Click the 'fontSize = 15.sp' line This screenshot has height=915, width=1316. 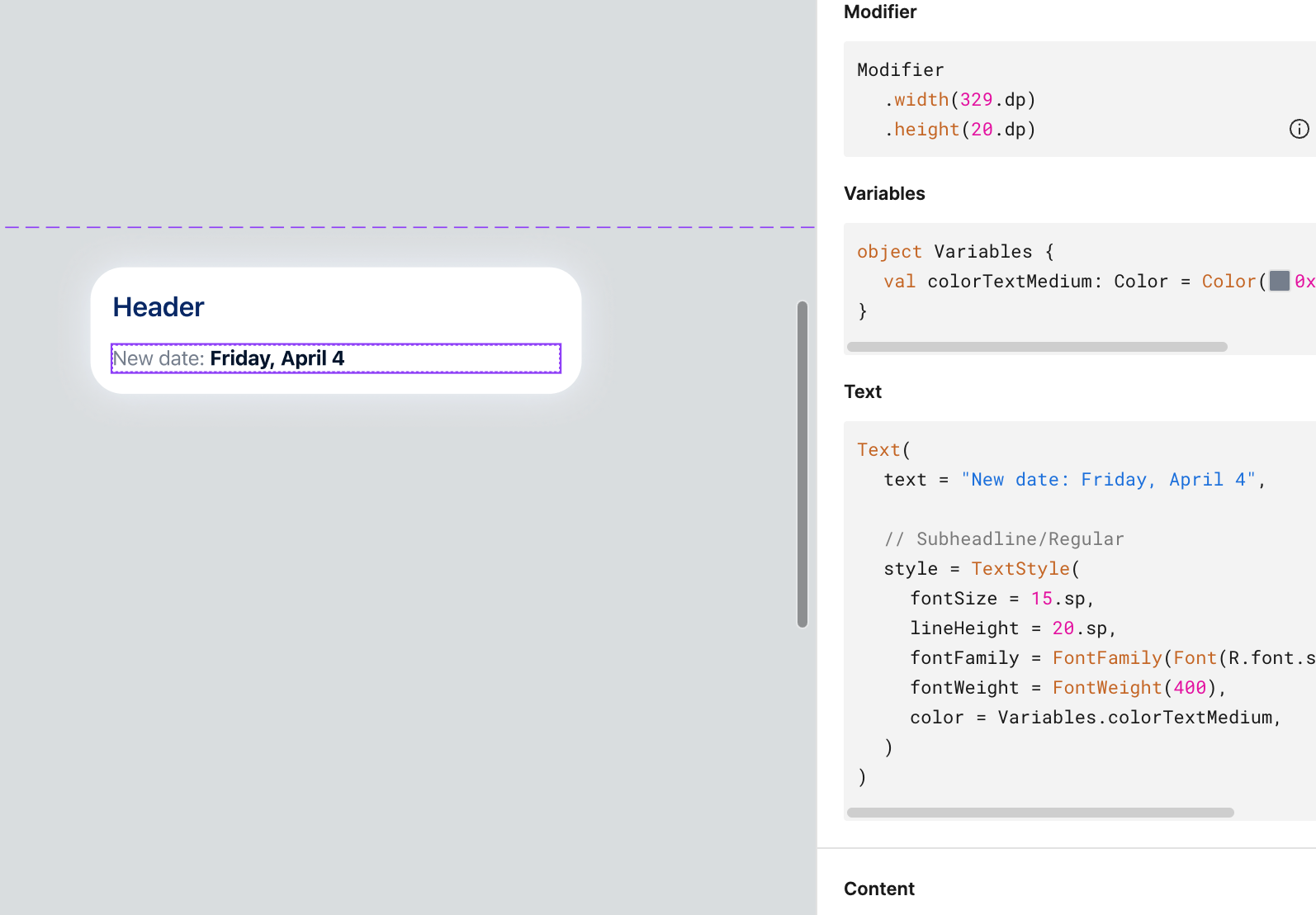point(1002,599)
